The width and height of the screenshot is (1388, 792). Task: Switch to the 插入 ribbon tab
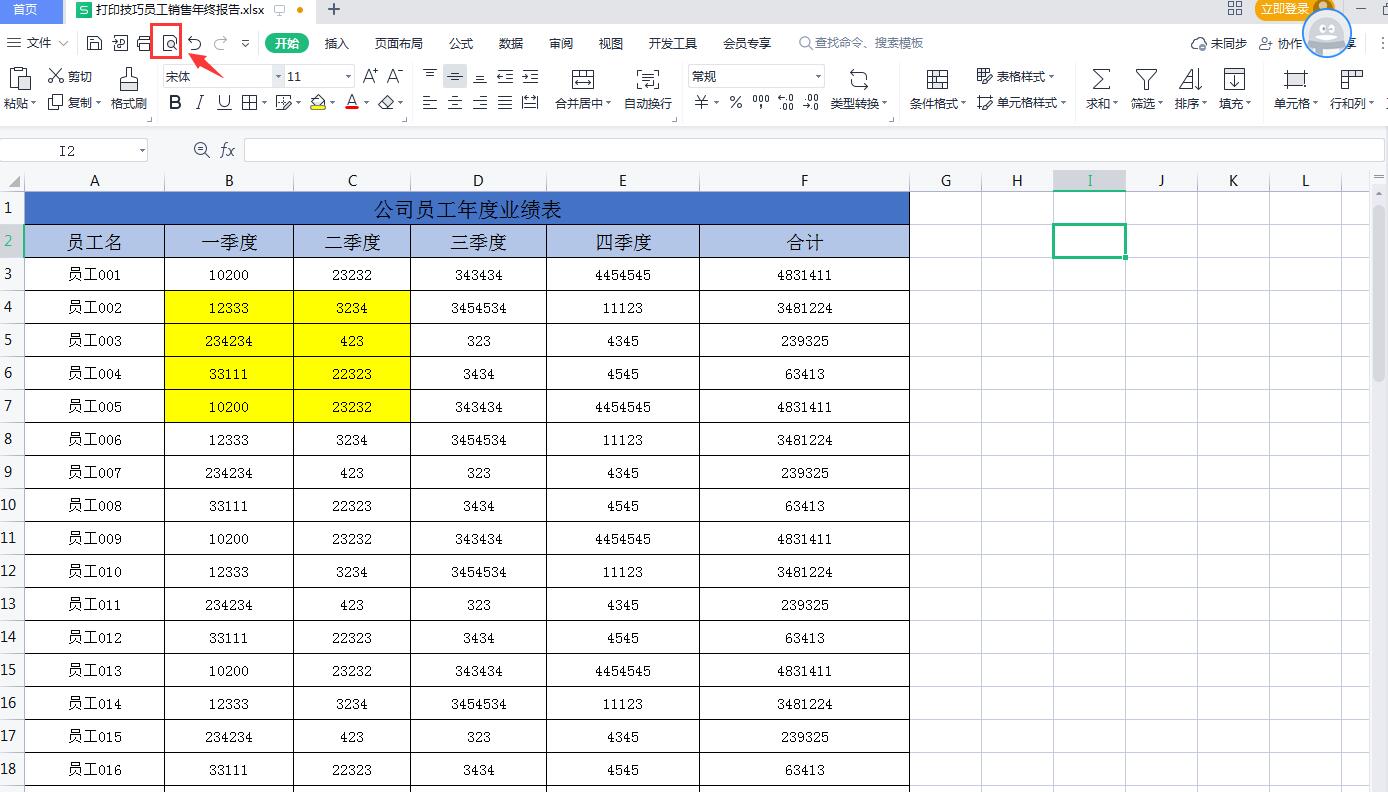pyautogui.click(x=335, y=43)
